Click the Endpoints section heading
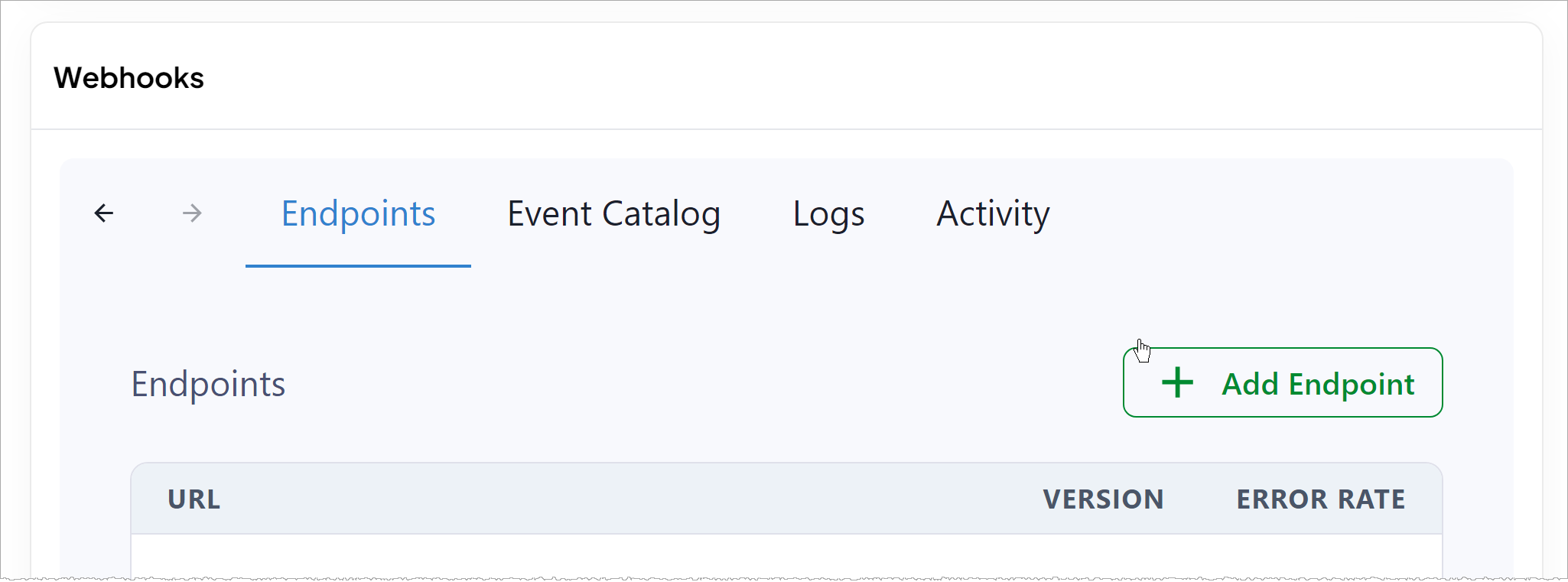 (208, 384)
